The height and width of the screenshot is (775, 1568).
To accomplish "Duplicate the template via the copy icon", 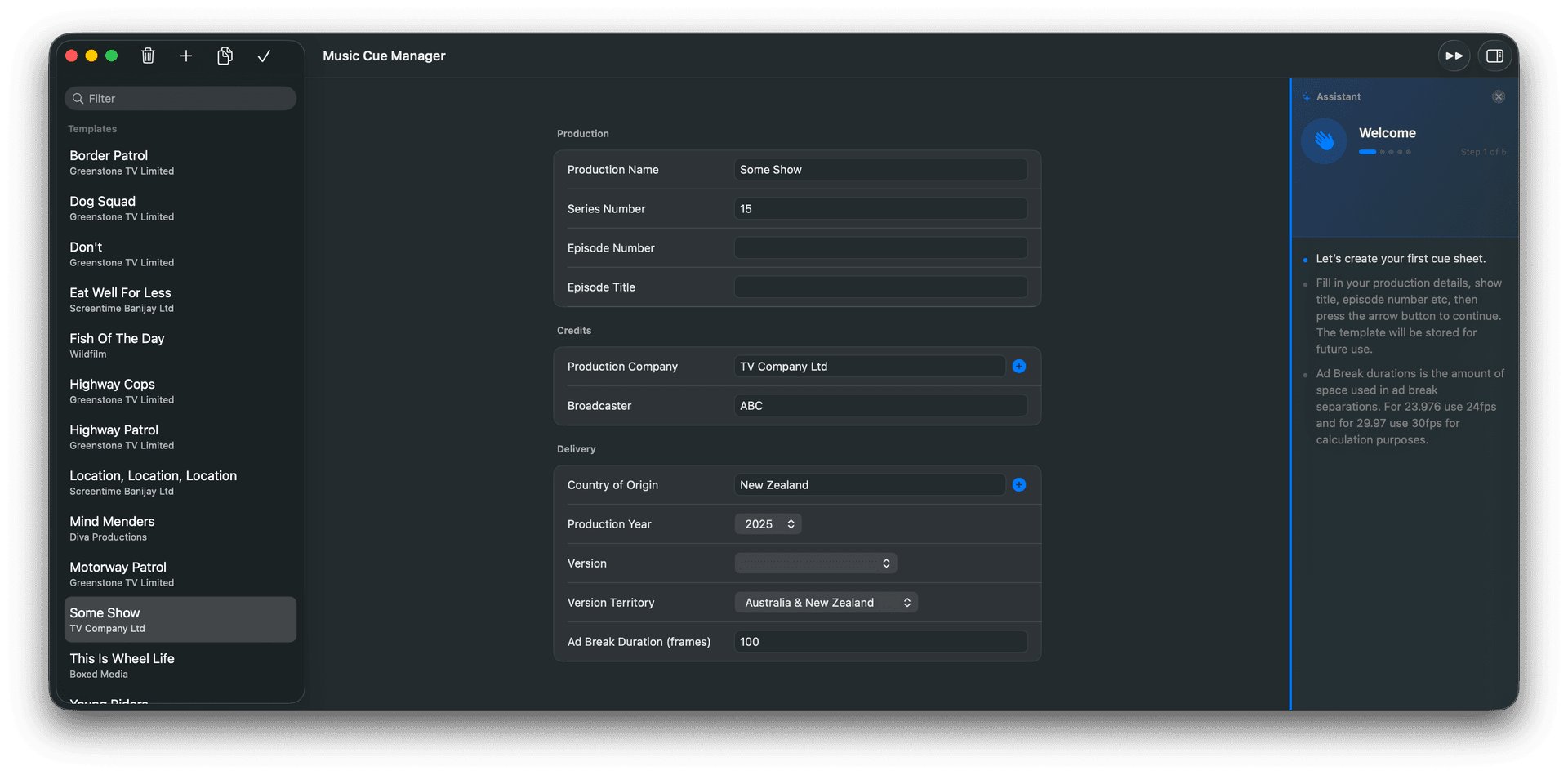I will click(x=225, y=56).
